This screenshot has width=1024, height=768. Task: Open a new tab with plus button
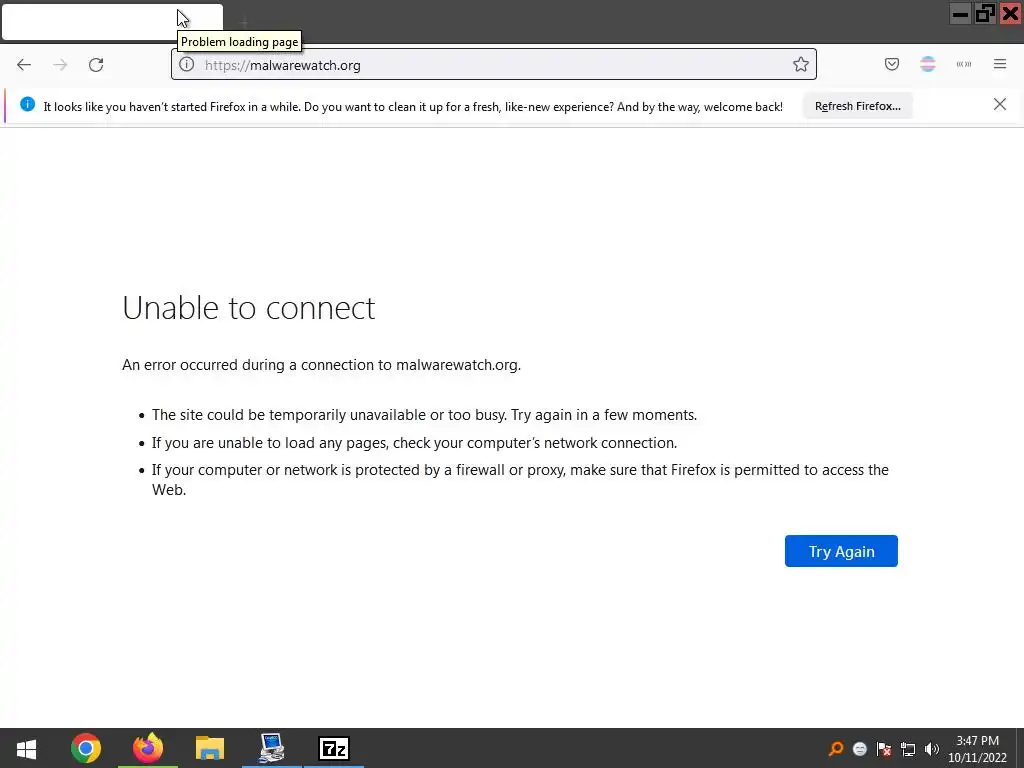click(245, 23)
